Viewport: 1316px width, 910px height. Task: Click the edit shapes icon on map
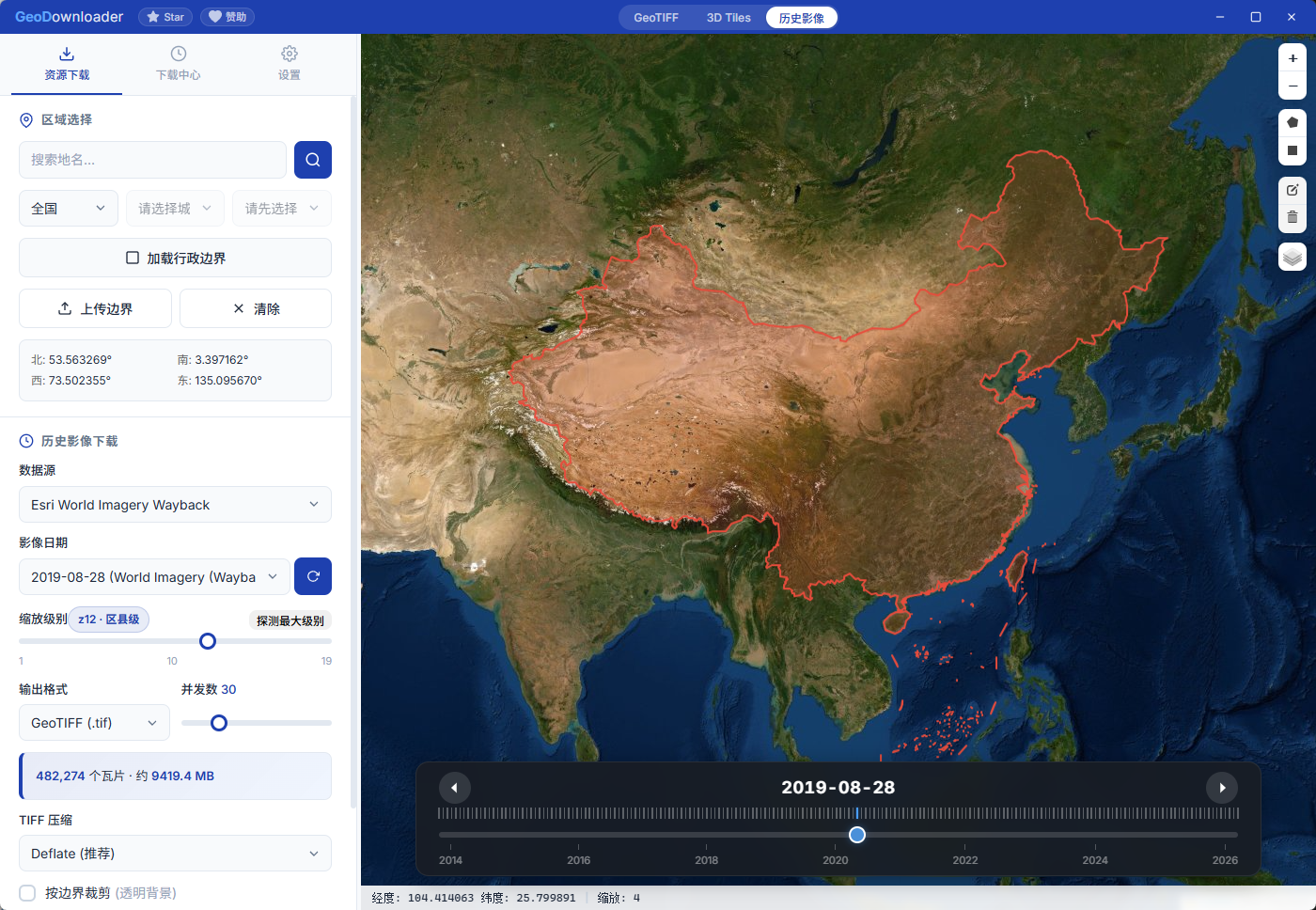coord(1292,190)
